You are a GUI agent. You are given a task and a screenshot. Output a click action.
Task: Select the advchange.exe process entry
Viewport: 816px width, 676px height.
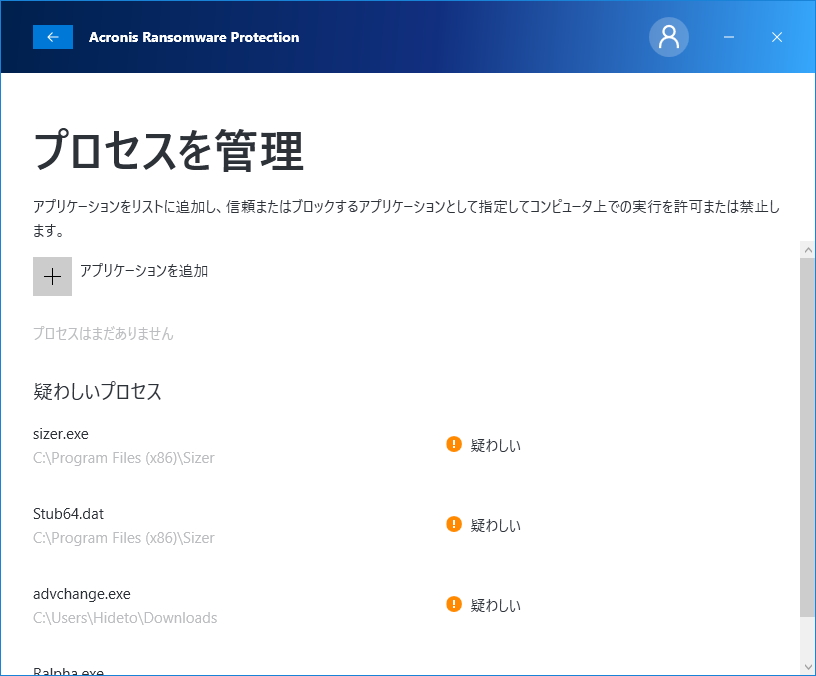[82, 594]
